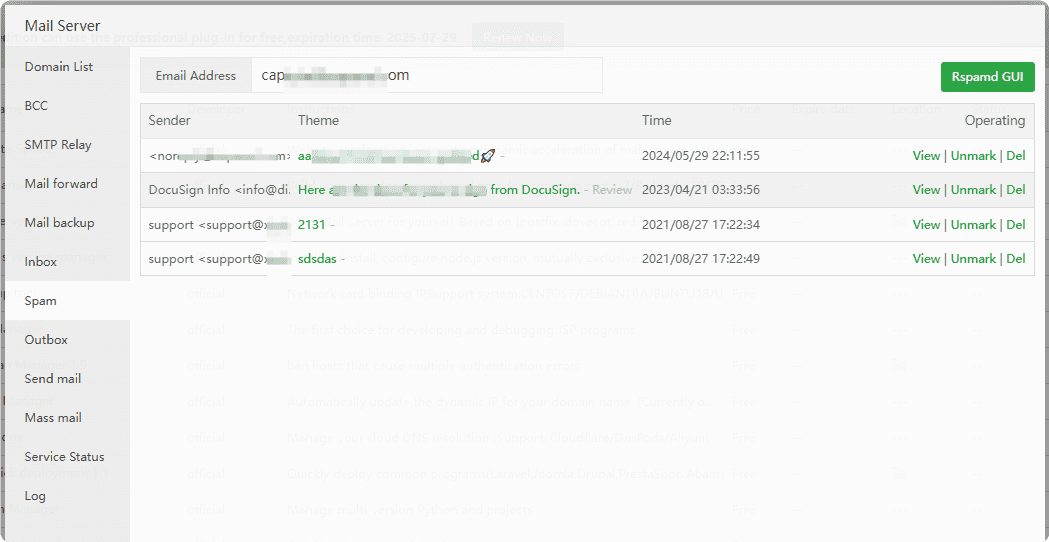1049x542 pixels.
Task: View the sdsdas email
Action: coord(926,258)
